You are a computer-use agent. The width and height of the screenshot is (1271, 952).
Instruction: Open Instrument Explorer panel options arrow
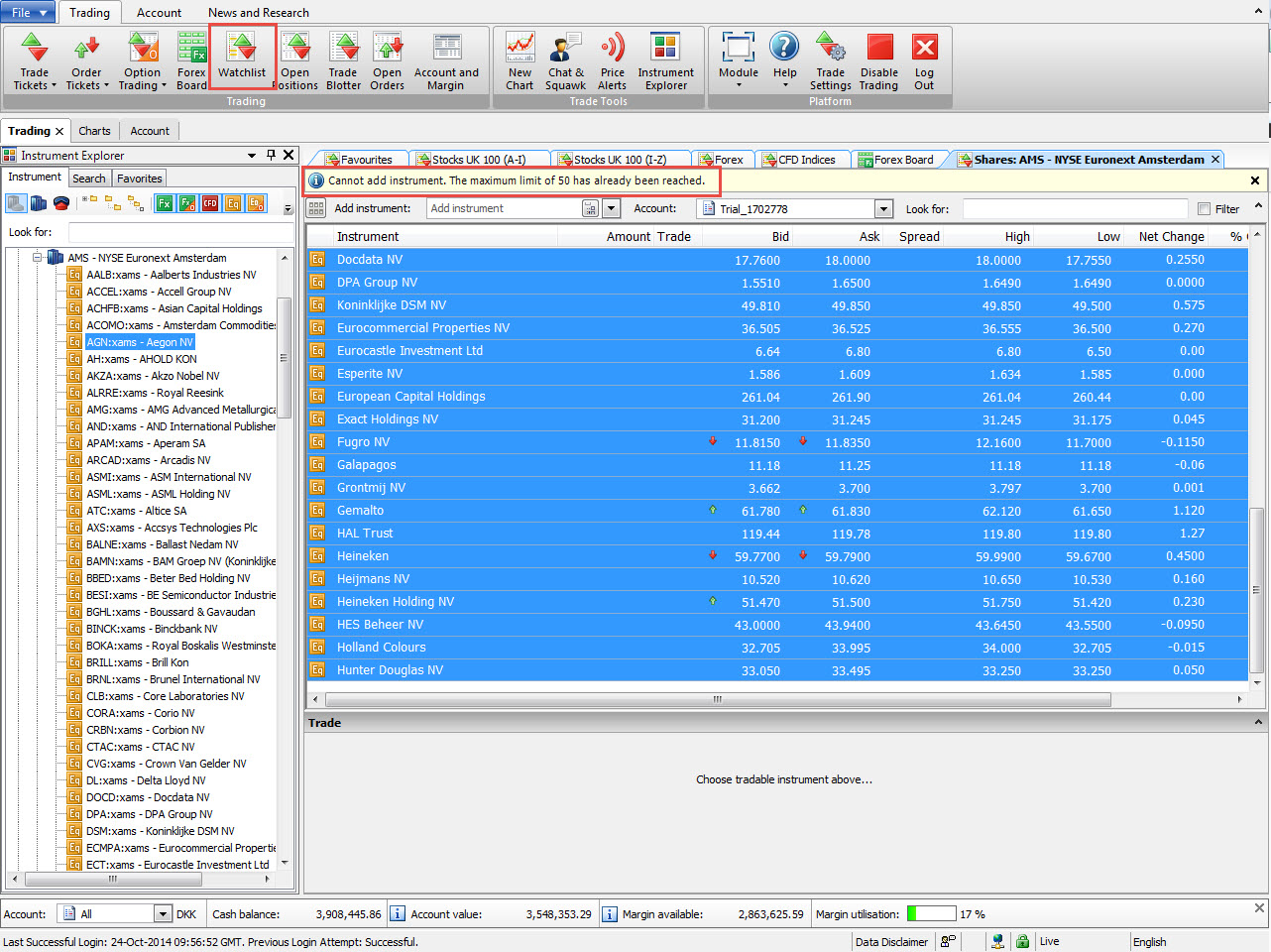(252, 155)
